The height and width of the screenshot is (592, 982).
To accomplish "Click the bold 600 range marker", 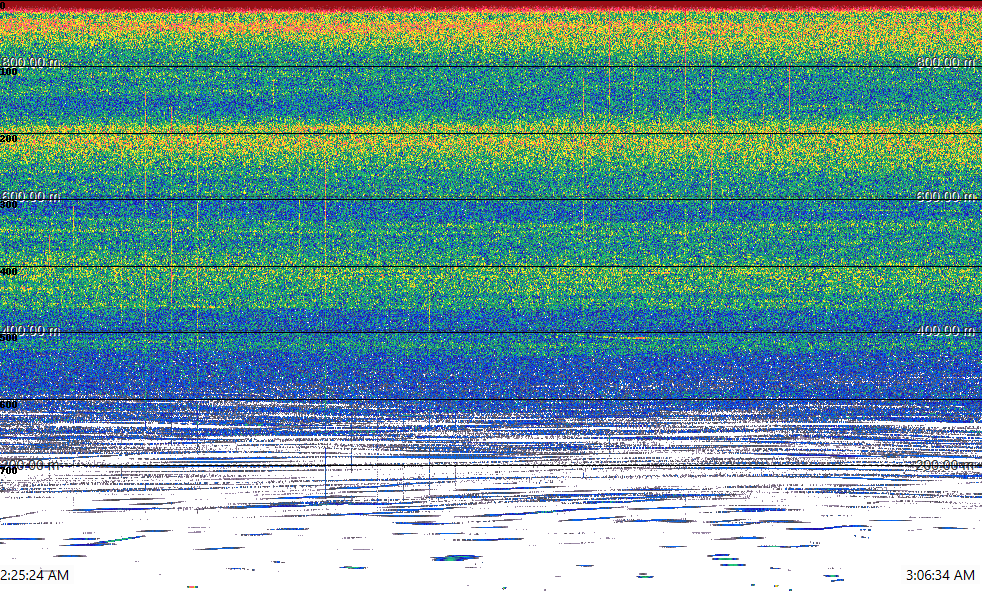I will point(9,405).
